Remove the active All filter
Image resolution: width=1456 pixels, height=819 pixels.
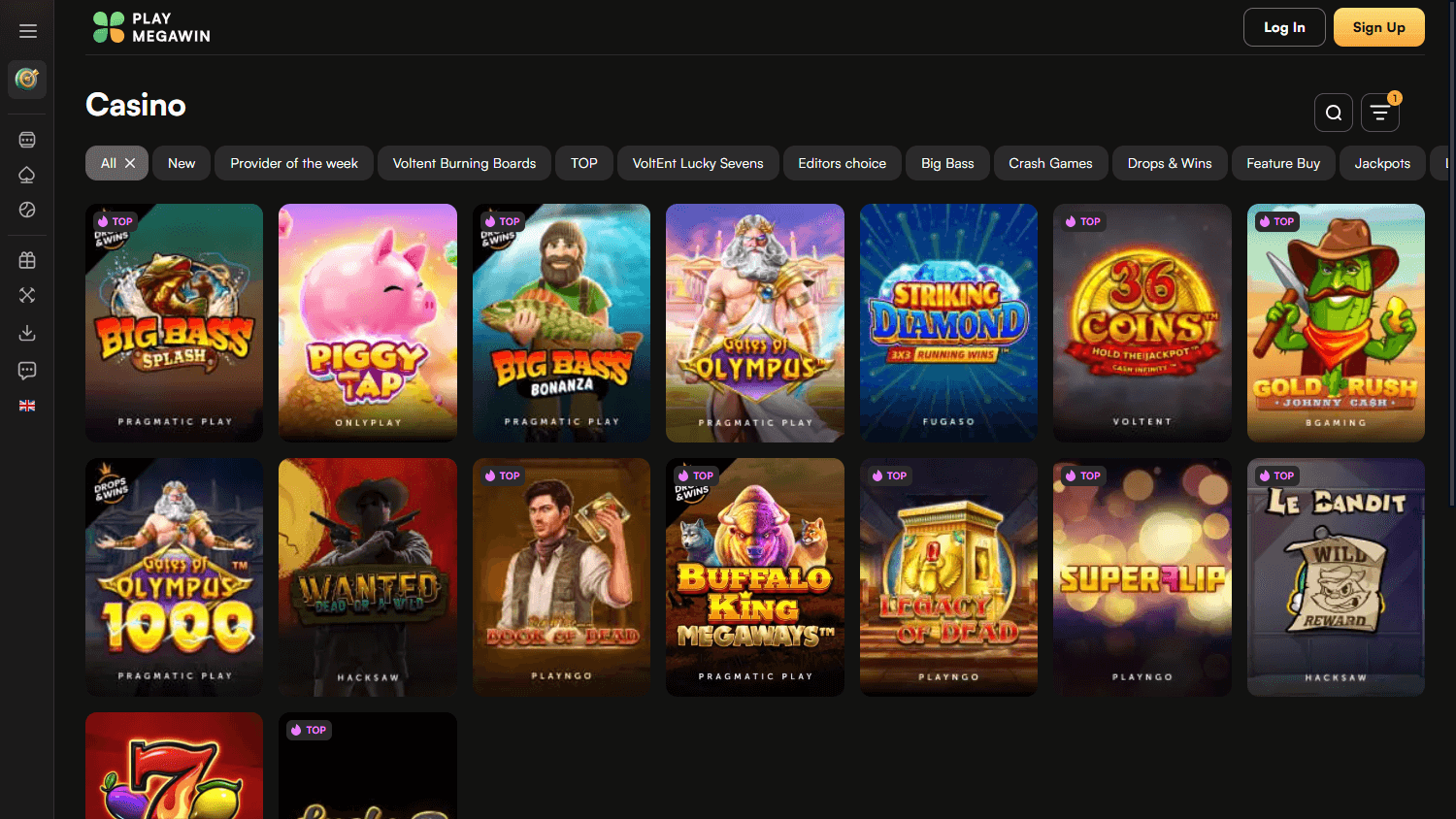(132, 163)
